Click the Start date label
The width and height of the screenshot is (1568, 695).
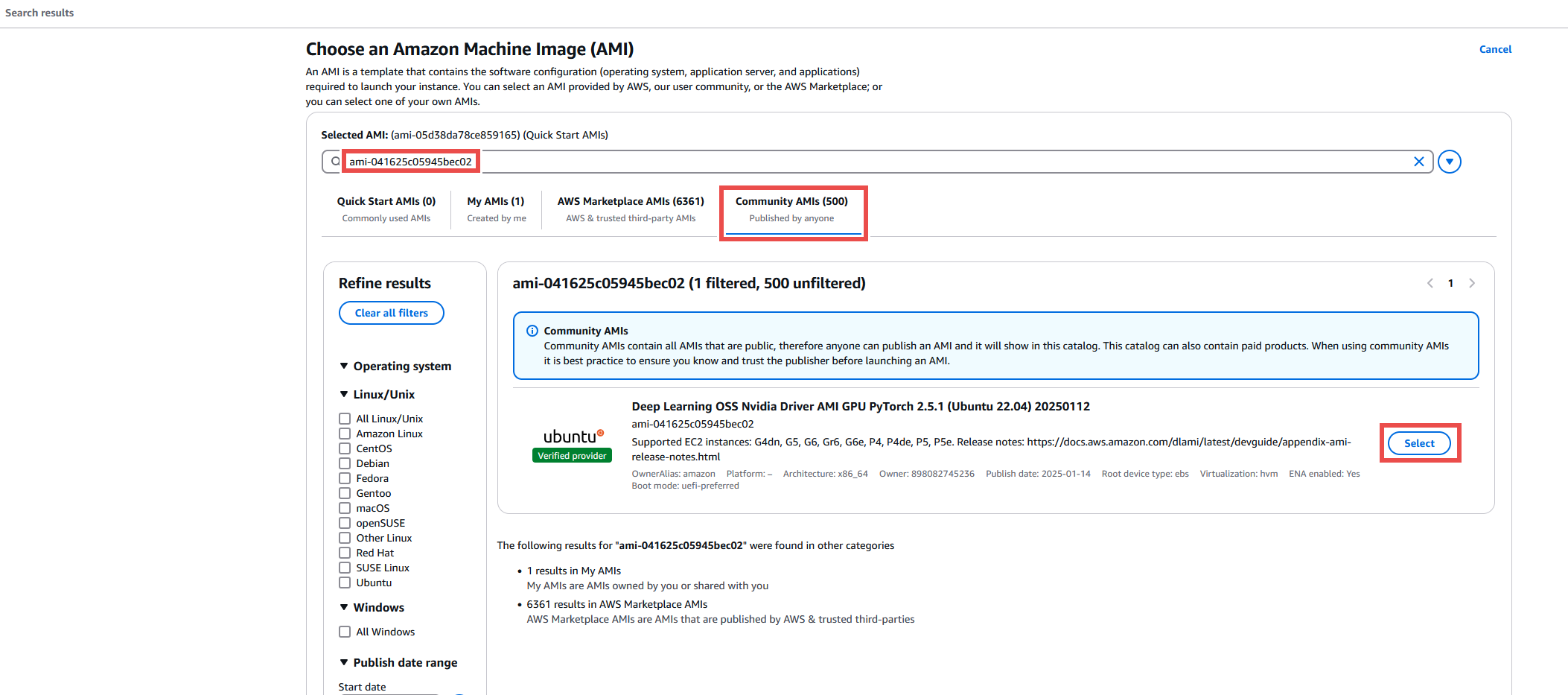point(362,687)
